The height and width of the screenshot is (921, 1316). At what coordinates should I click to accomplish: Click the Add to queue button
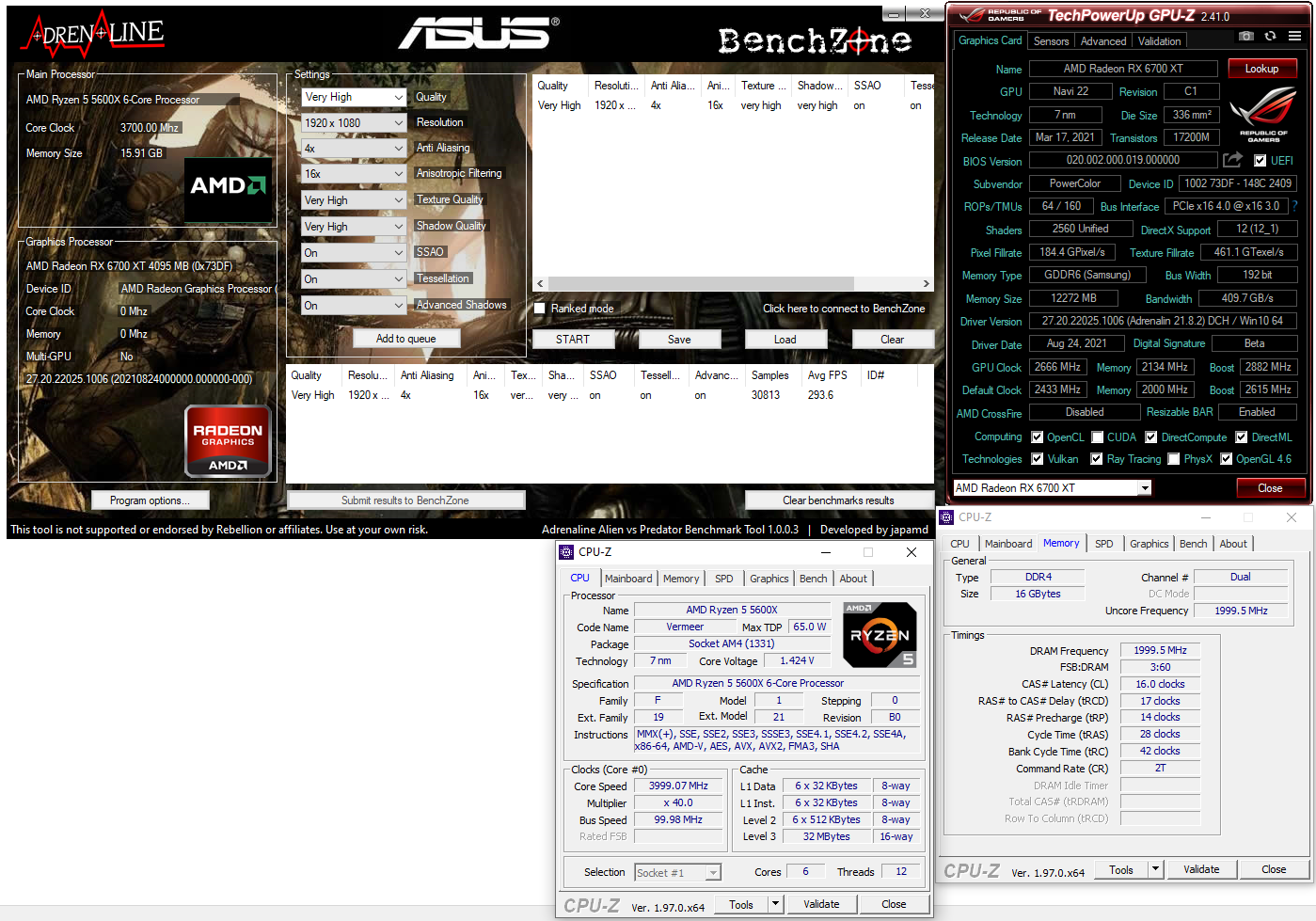tap(406, 339)
